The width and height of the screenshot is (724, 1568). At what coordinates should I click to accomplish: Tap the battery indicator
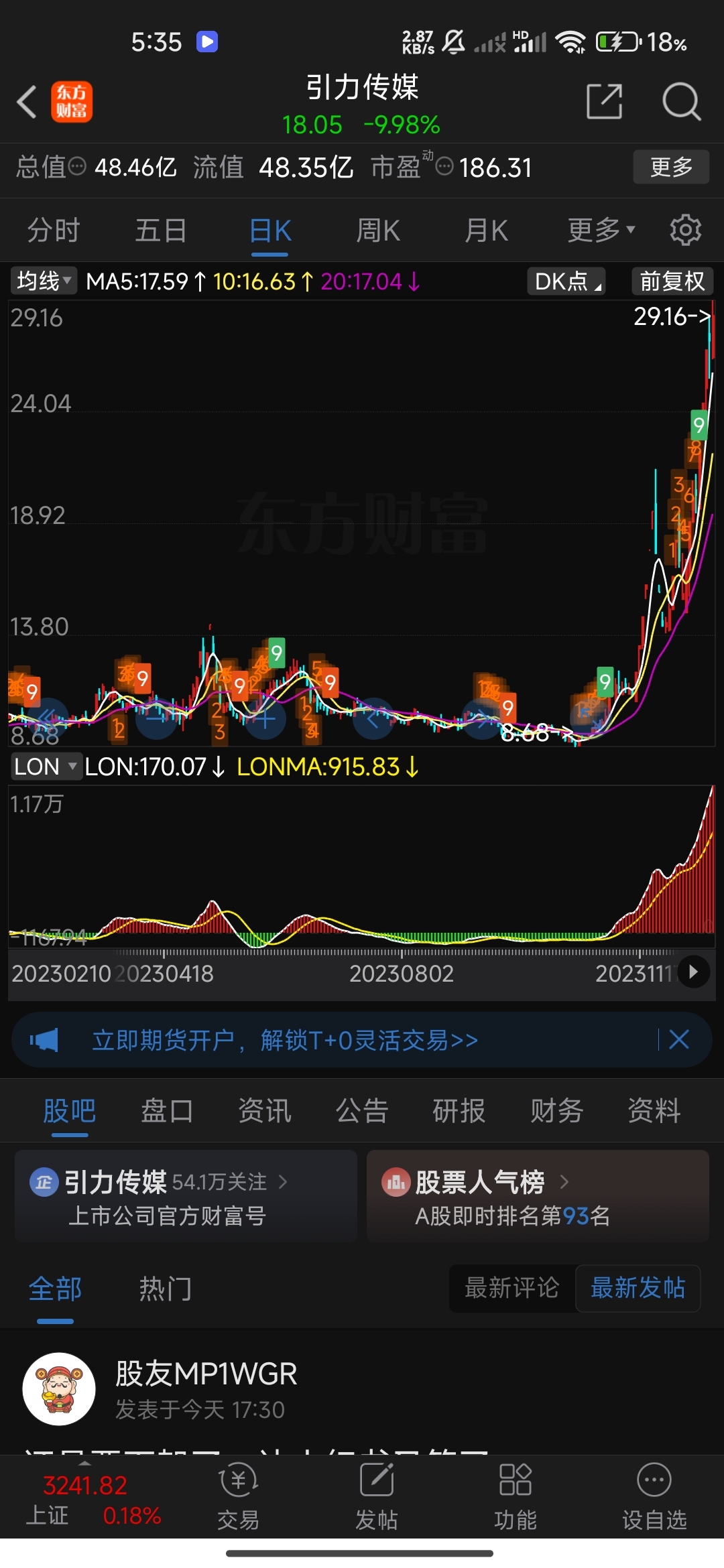coord(618,42)
